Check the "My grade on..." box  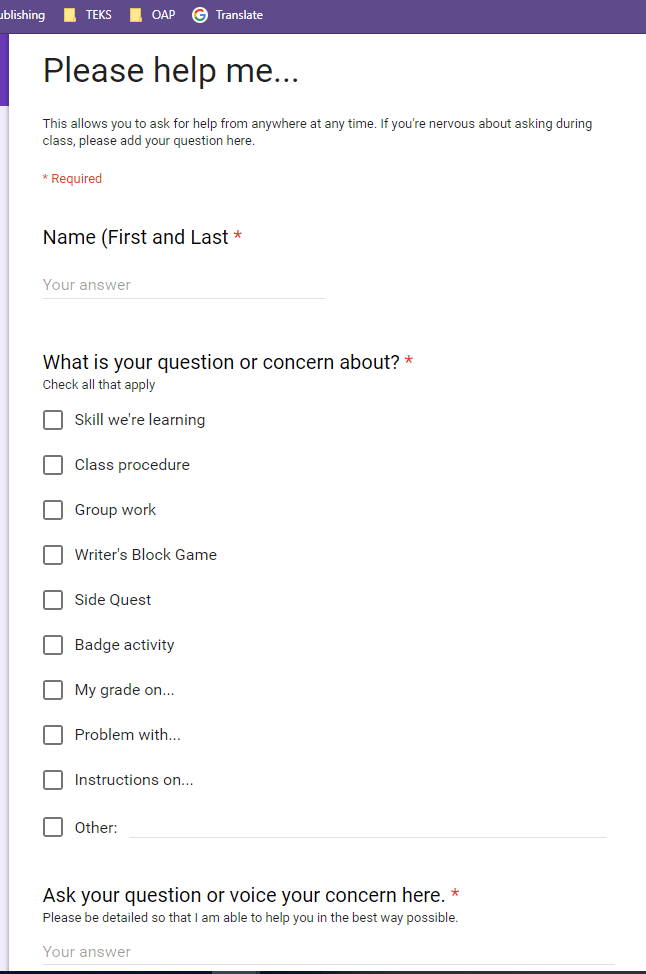pos(53,690)
